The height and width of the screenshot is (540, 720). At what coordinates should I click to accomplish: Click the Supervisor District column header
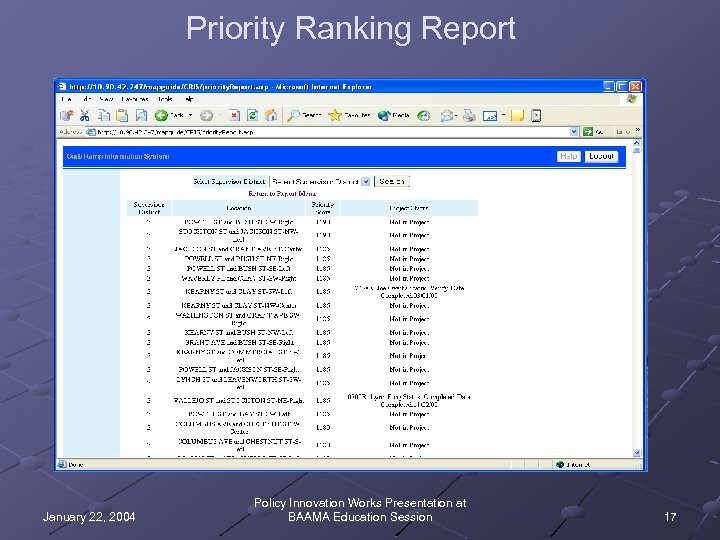149,208
